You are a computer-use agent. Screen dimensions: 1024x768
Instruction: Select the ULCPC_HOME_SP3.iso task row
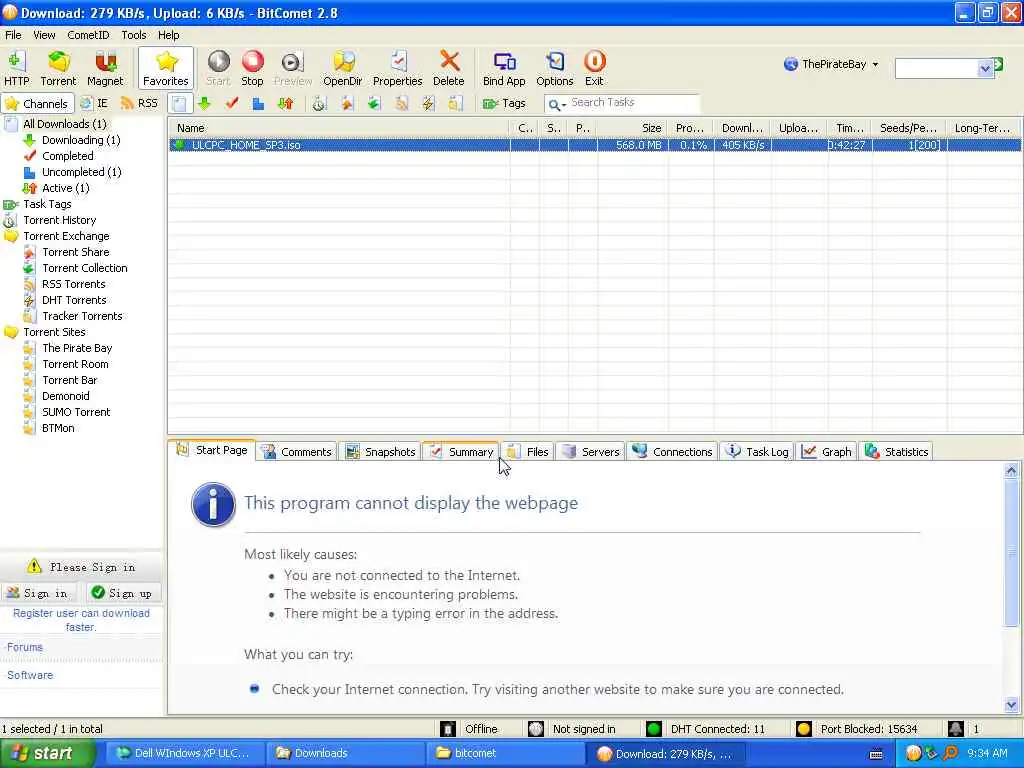pos(594,145)
